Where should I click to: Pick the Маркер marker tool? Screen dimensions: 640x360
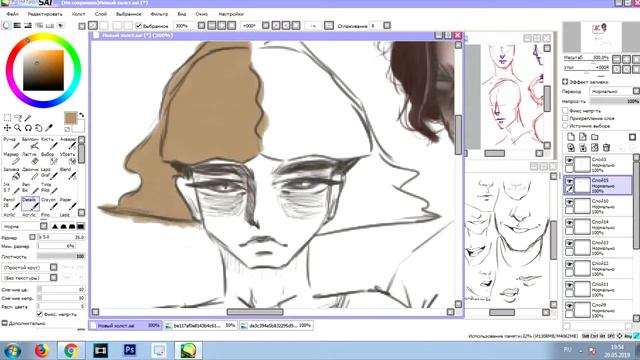pyautogui.click(x=11, y=158)
